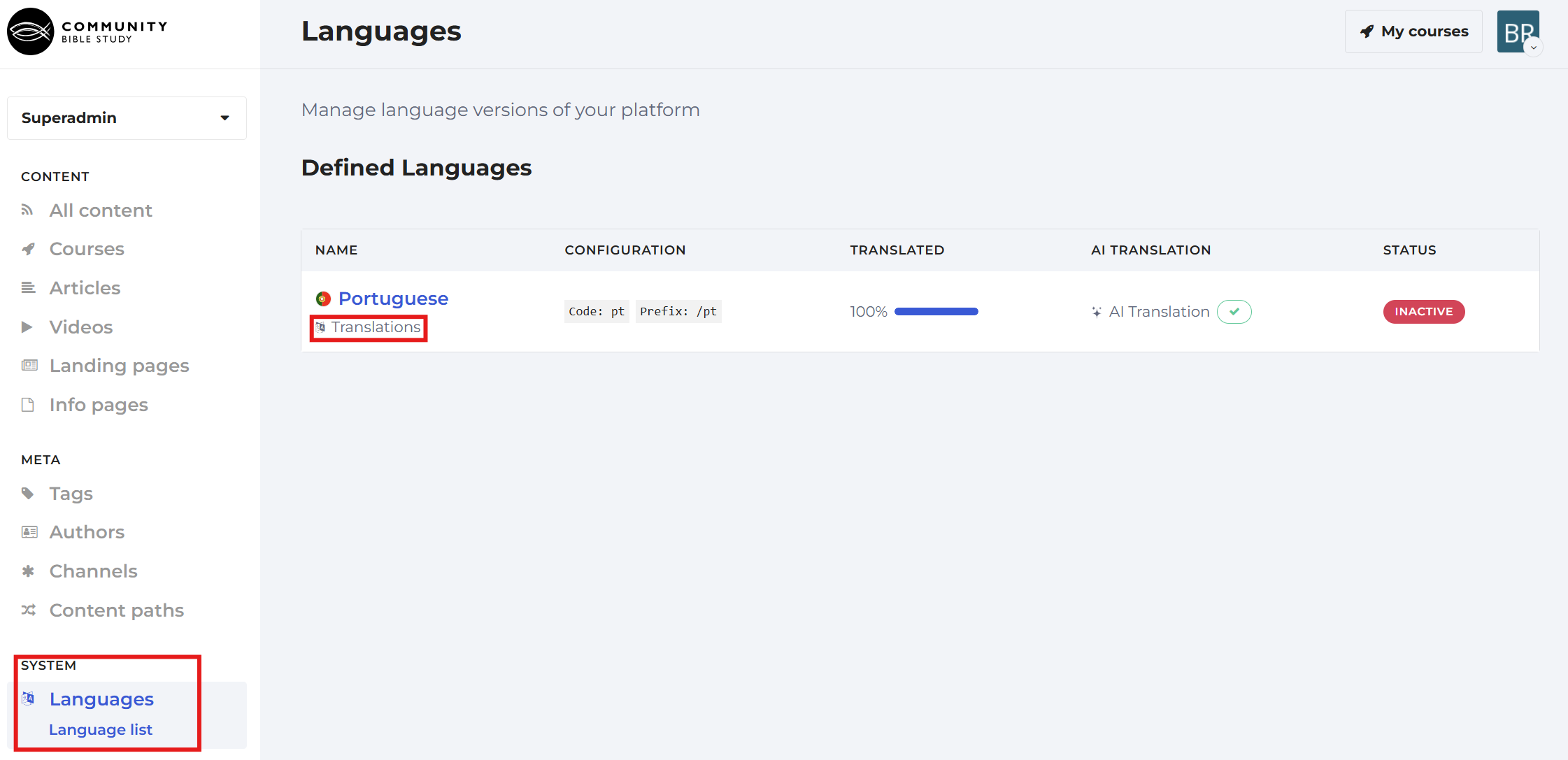1568x760 pixels.
Task: Click the Languages translate icon in sidebar
Action: tap(28, 698)
